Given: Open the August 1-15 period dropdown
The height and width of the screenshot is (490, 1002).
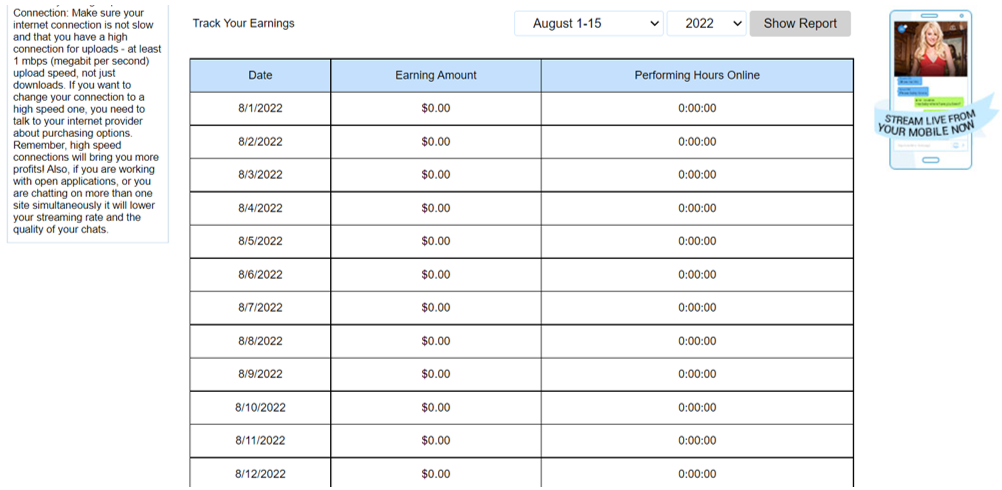Looking at the screenshot, I should 589,24.
